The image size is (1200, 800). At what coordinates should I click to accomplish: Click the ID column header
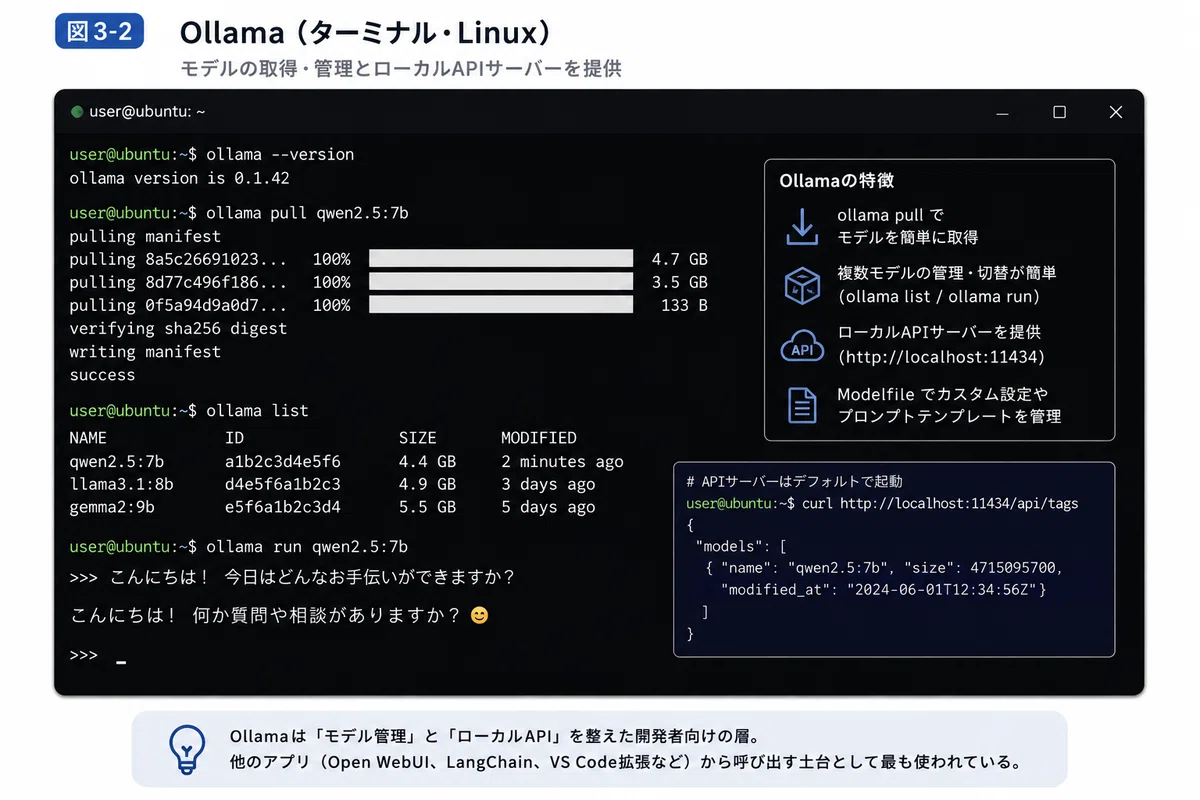click(x=234, y=438)
